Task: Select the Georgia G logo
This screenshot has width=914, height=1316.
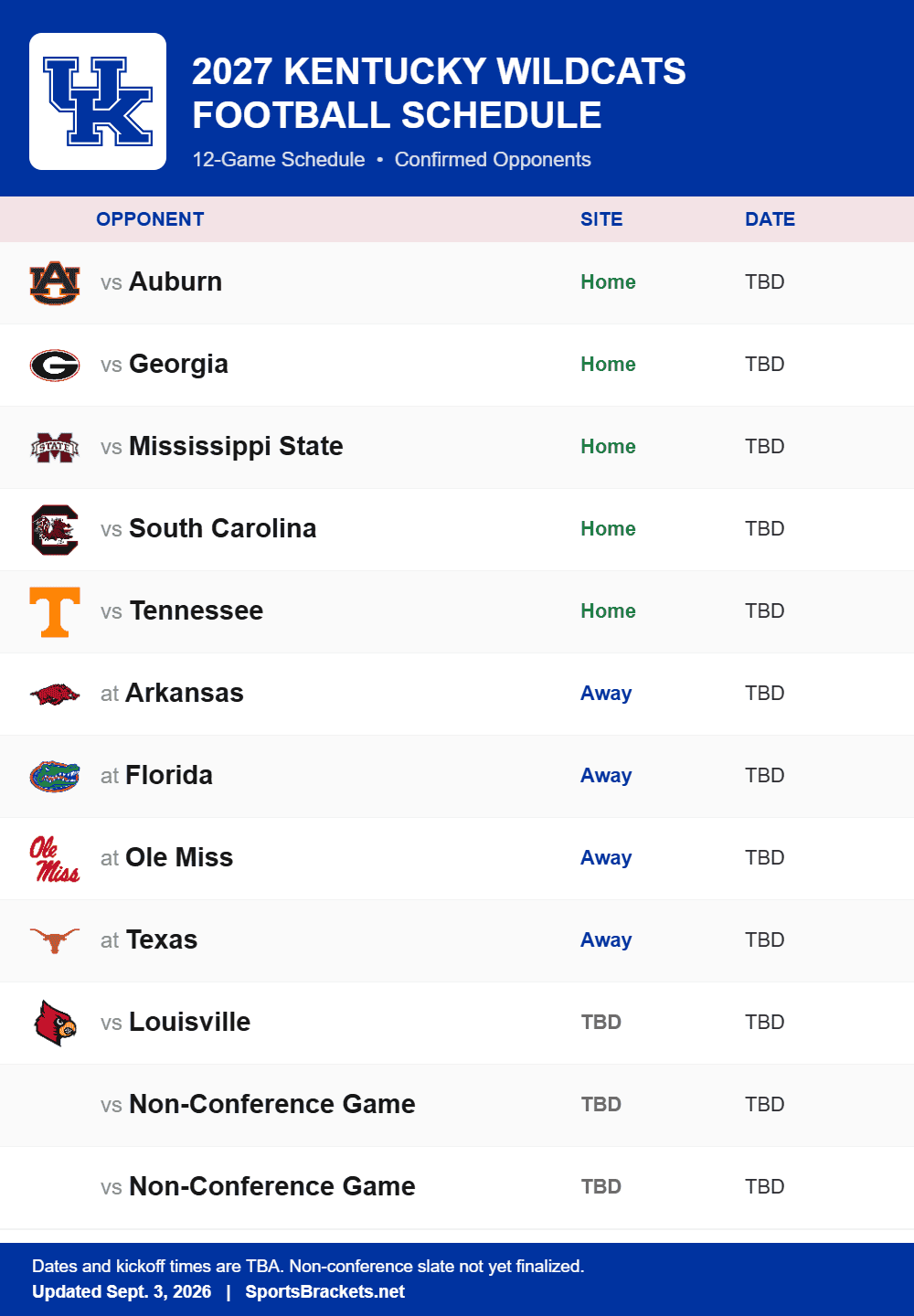Action: (x=55, y=365)
